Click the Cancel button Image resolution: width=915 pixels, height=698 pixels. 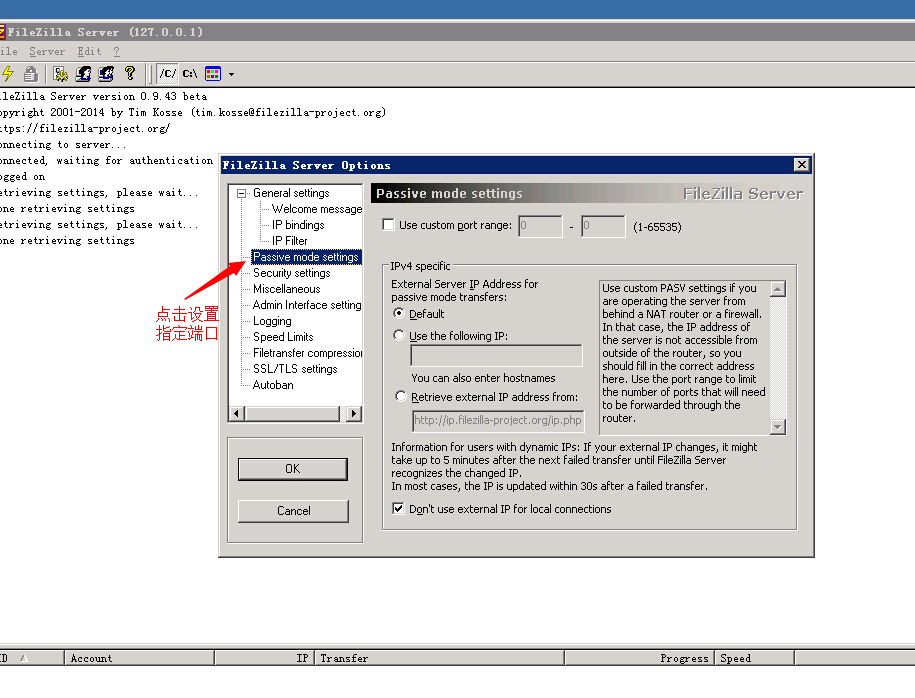pyautogui.click(x=294, y=511)
